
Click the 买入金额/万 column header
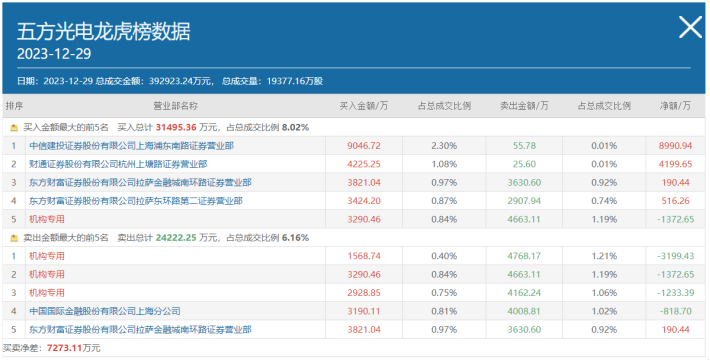[364, 106]
